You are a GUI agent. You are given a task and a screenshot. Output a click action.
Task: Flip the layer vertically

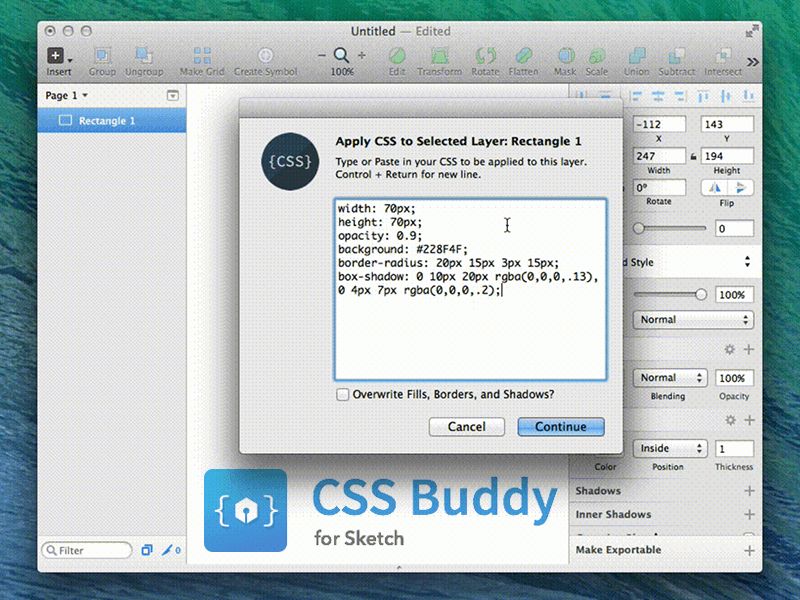pyautogui.click(x=740, y=188)
